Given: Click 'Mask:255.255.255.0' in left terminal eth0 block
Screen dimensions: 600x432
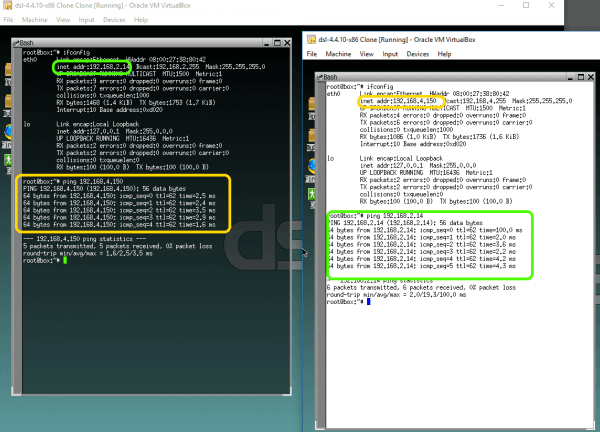Looking at the screenshot, I should point(235,67).
